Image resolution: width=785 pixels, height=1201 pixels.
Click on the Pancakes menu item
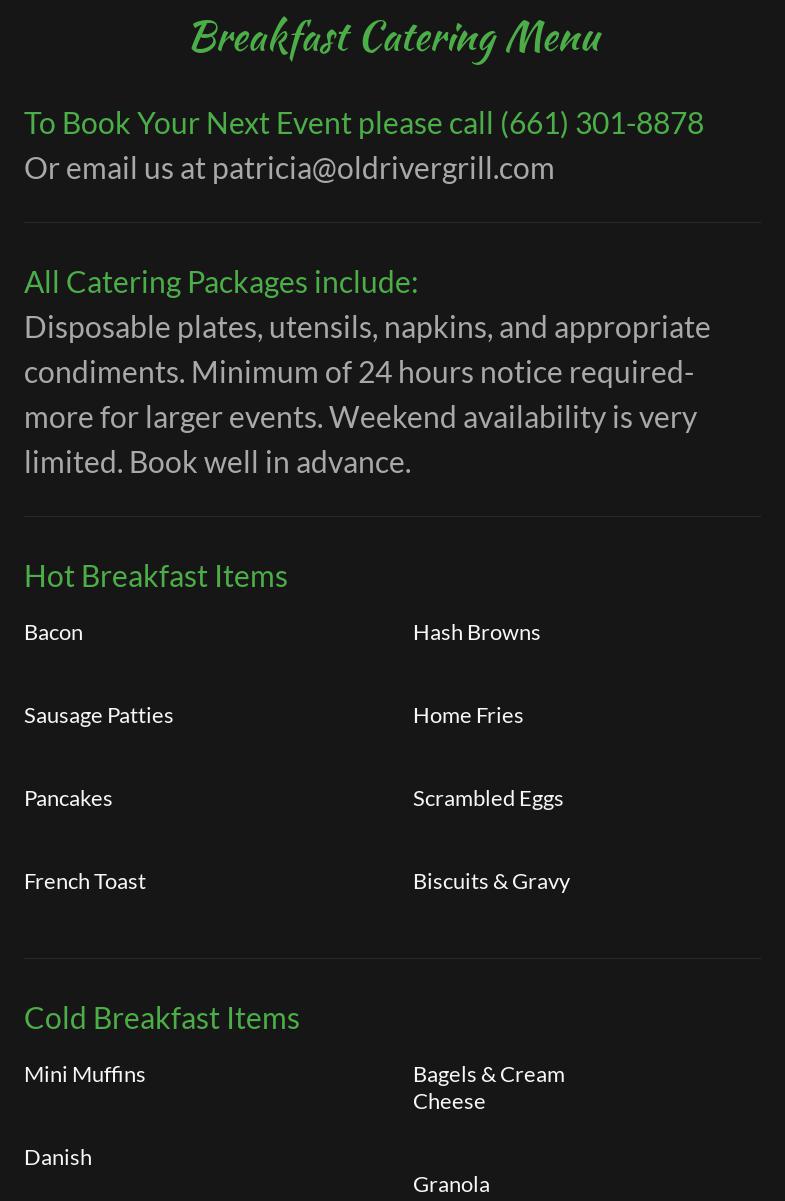pyautogui.click(x=68, y=798)
